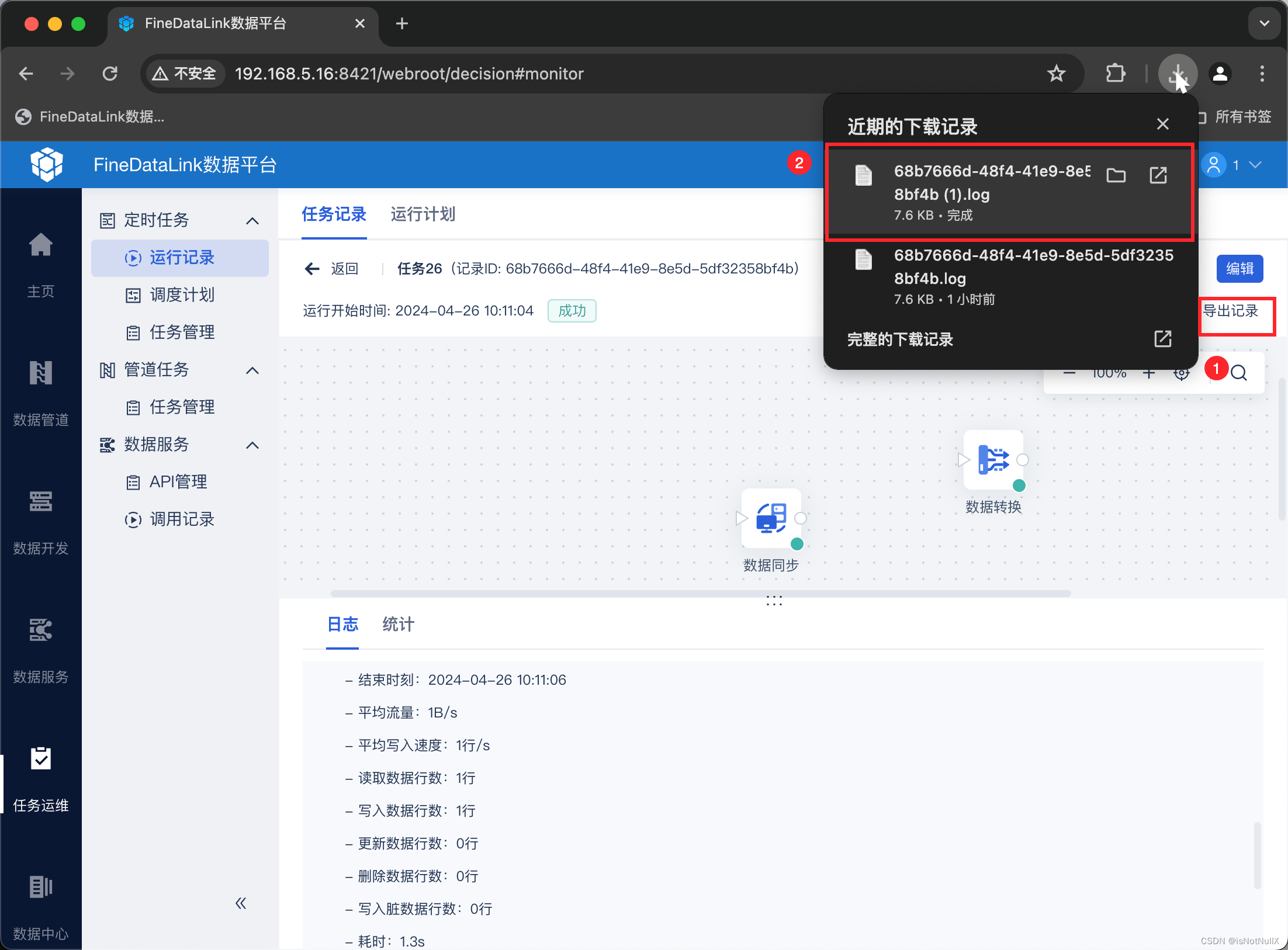1288x950 pixels.
Task: Collapse the 定时任务 menu group
Action: pos(252,220)
